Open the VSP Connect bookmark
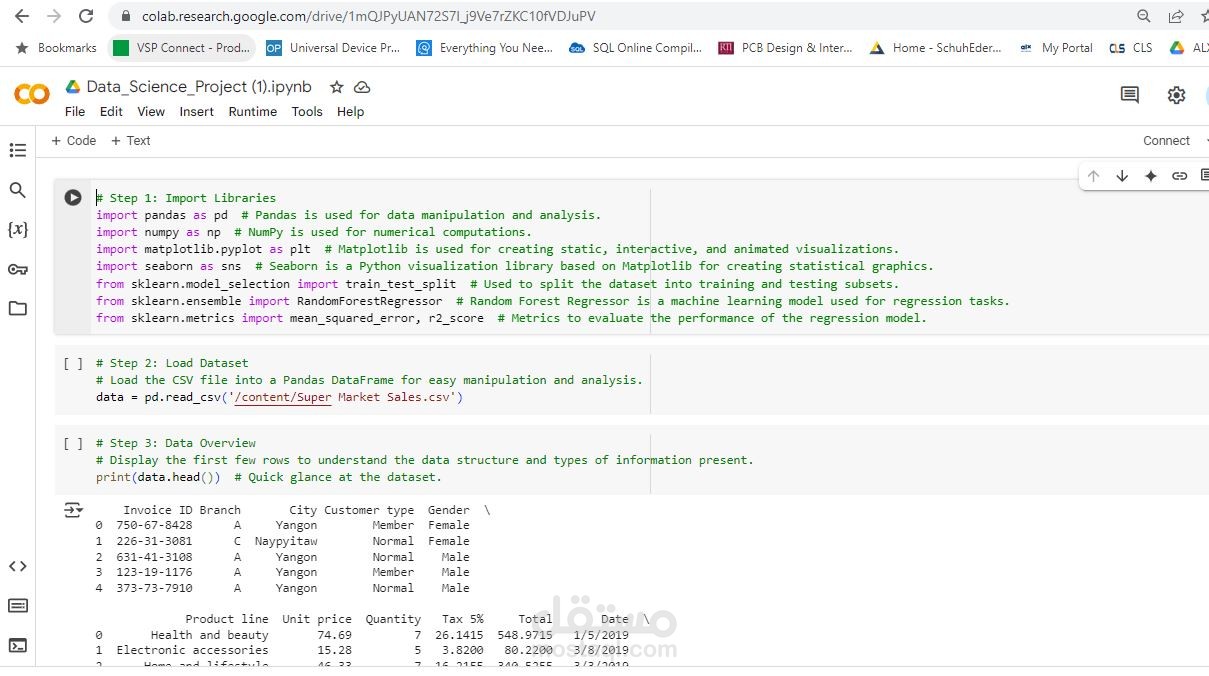The height and width of the screenshot is (676, 1209). [x=181, y=47]
